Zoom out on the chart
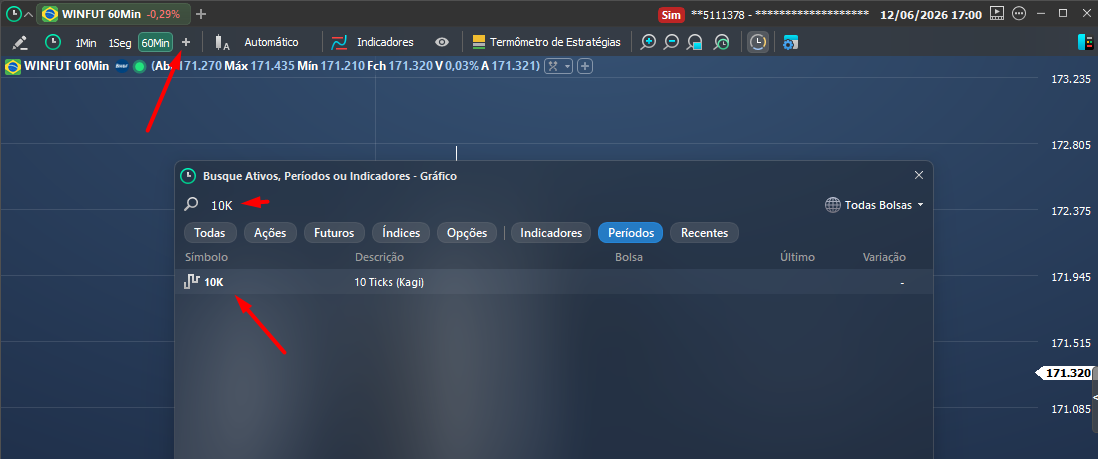The image size is (1098, 459). click(x=671, y=42)
